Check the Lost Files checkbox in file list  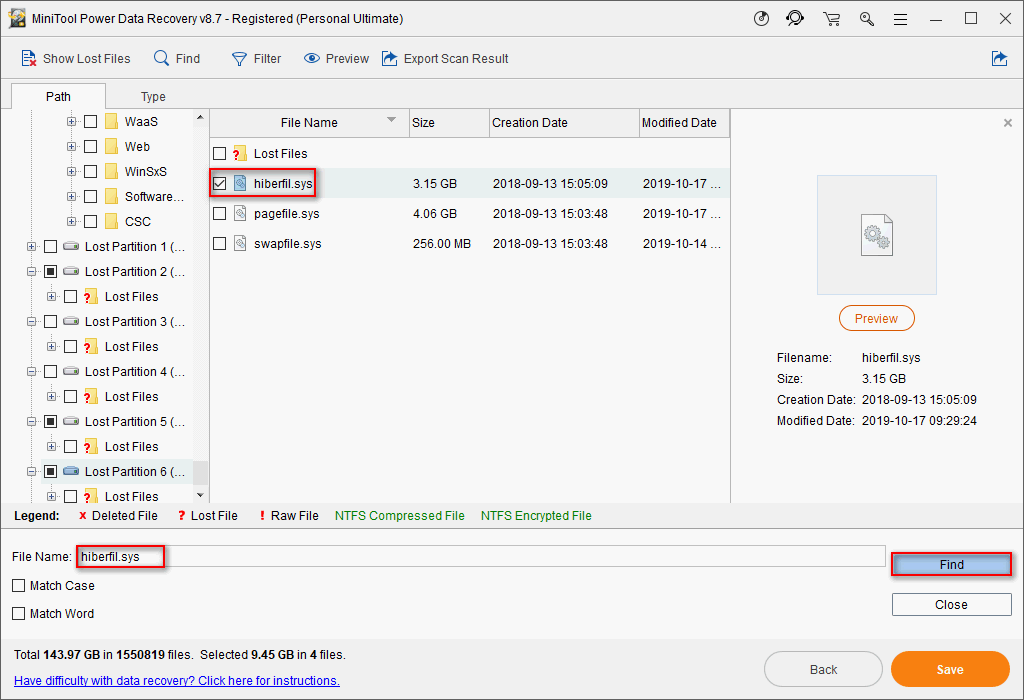click(x=219, y=153)
